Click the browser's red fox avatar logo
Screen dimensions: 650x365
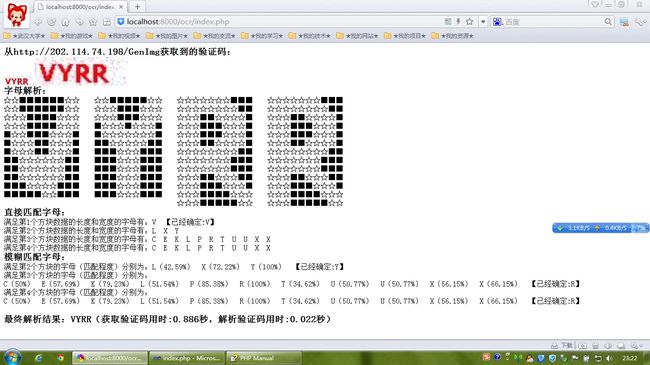17,15
